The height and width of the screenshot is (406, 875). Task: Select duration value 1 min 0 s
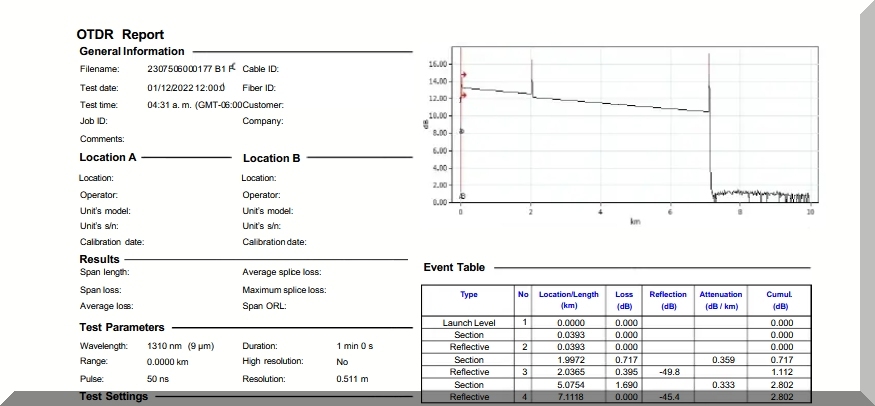(x=355, y=346)
